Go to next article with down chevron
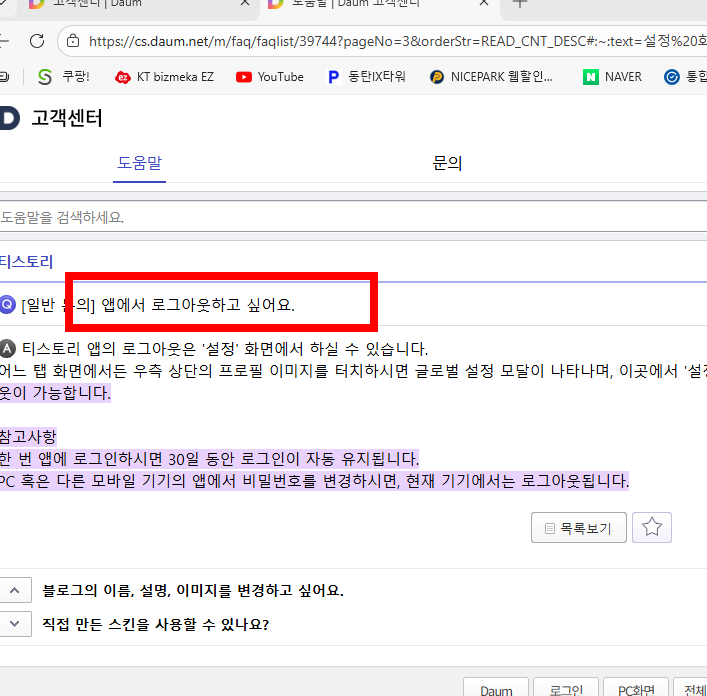This screenshot has height=696, width=707. [15, 624]
